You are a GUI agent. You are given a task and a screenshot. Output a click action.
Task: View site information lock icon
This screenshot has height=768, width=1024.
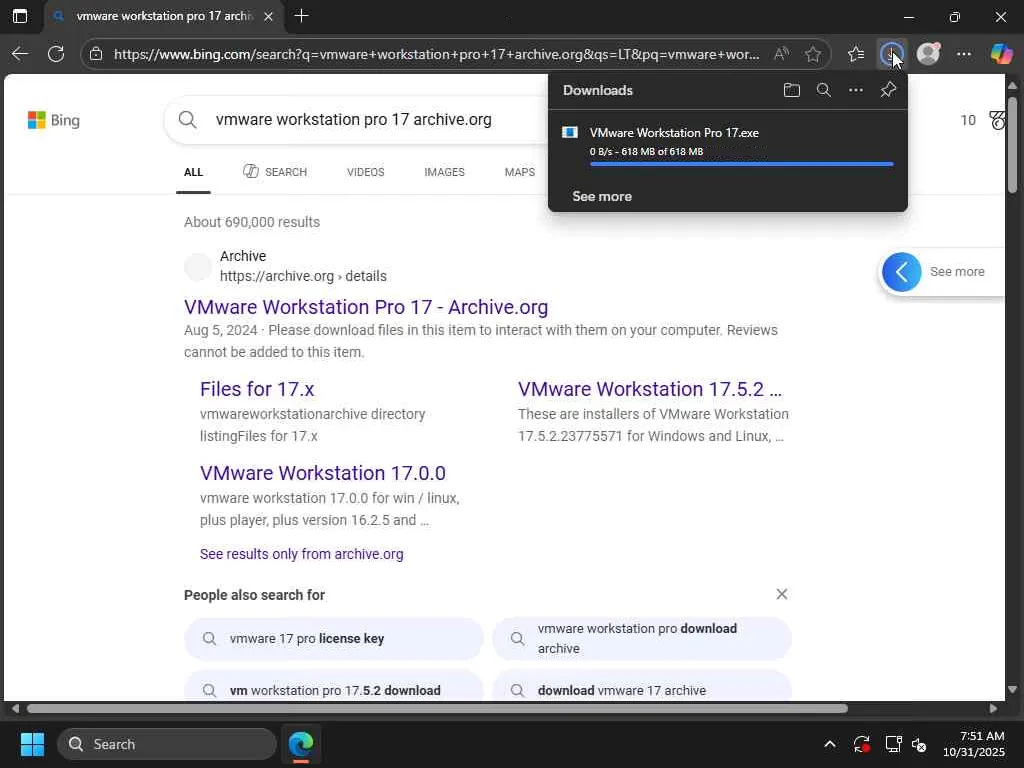click(x=96, y=54)
